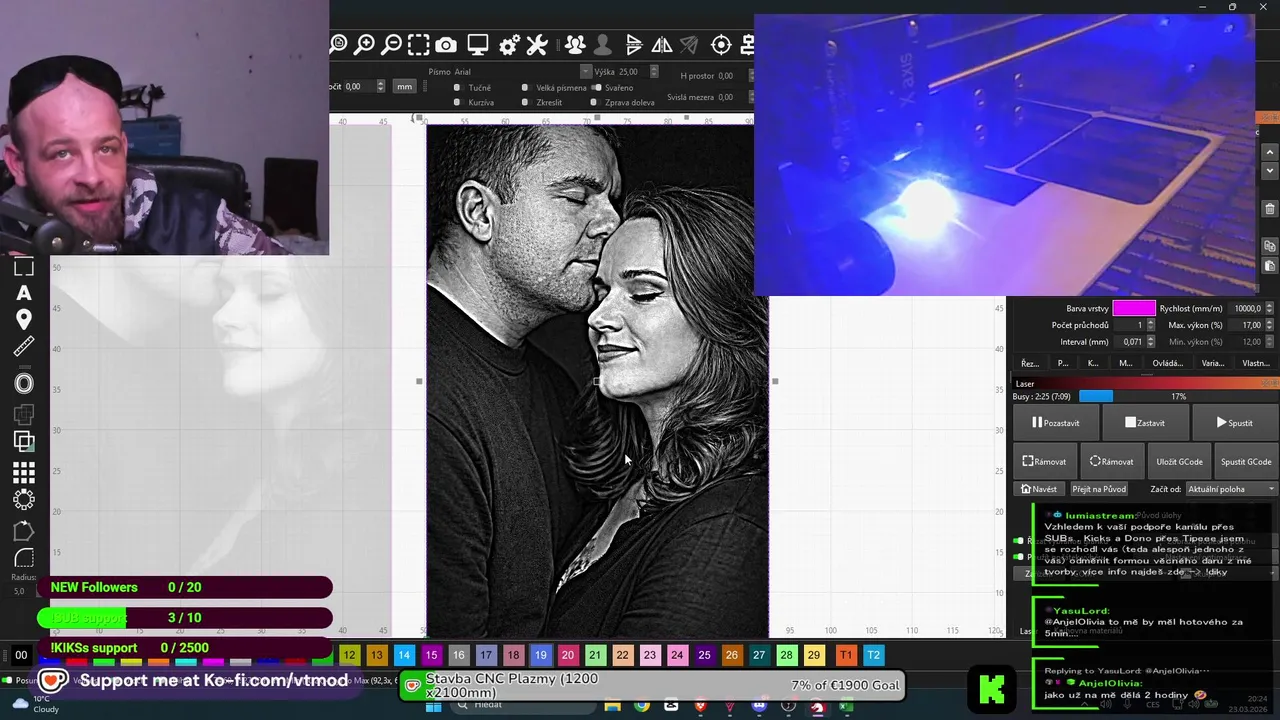Switch to the Vlastn... tab
The height and width of the screenshot is (720, 1280).
(x=1256, y=363)
